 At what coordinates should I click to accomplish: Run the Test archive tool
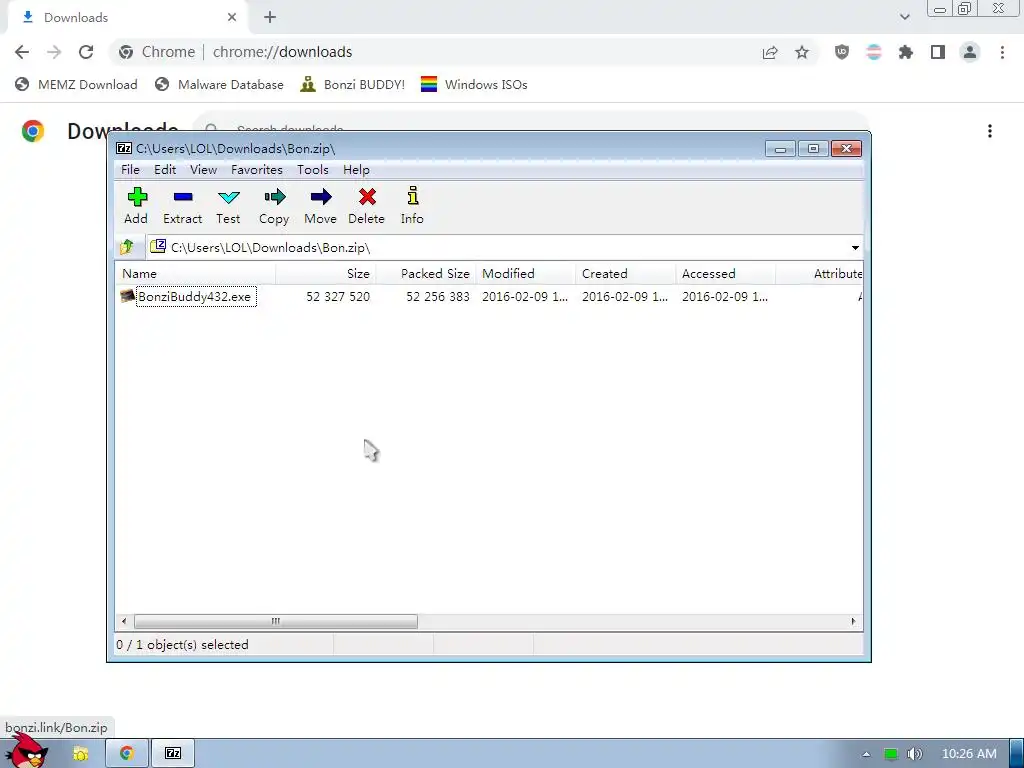click(229, 197)
